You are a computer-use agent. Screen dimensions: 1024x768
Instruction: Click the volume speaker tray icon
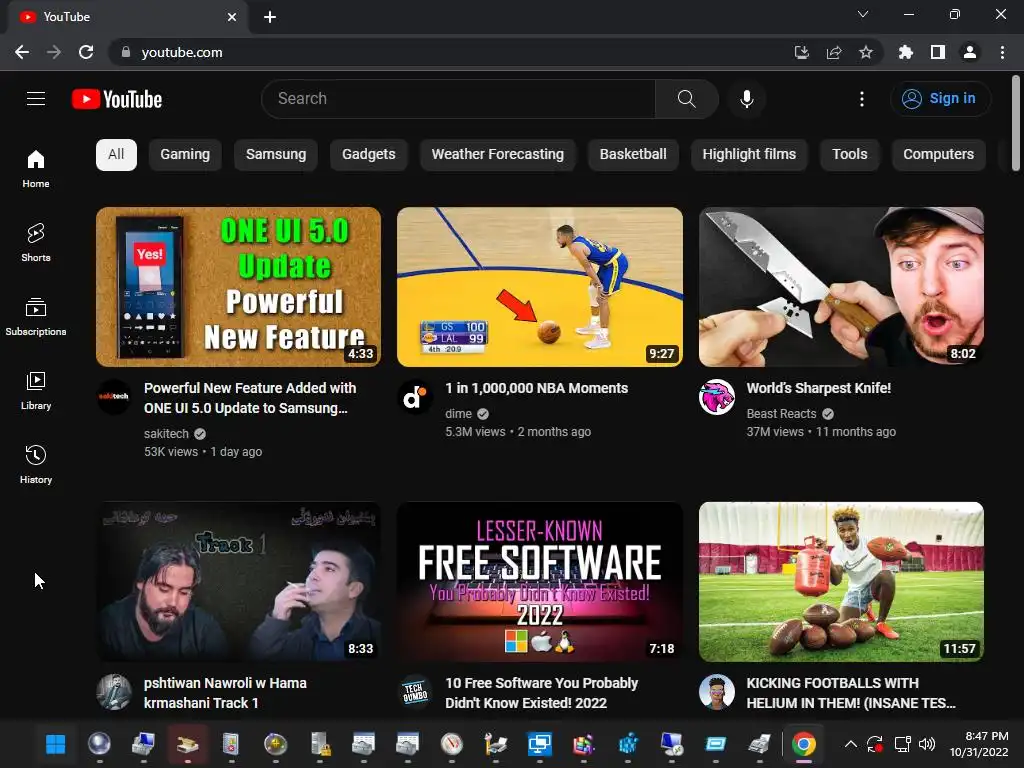coord(926,744)
